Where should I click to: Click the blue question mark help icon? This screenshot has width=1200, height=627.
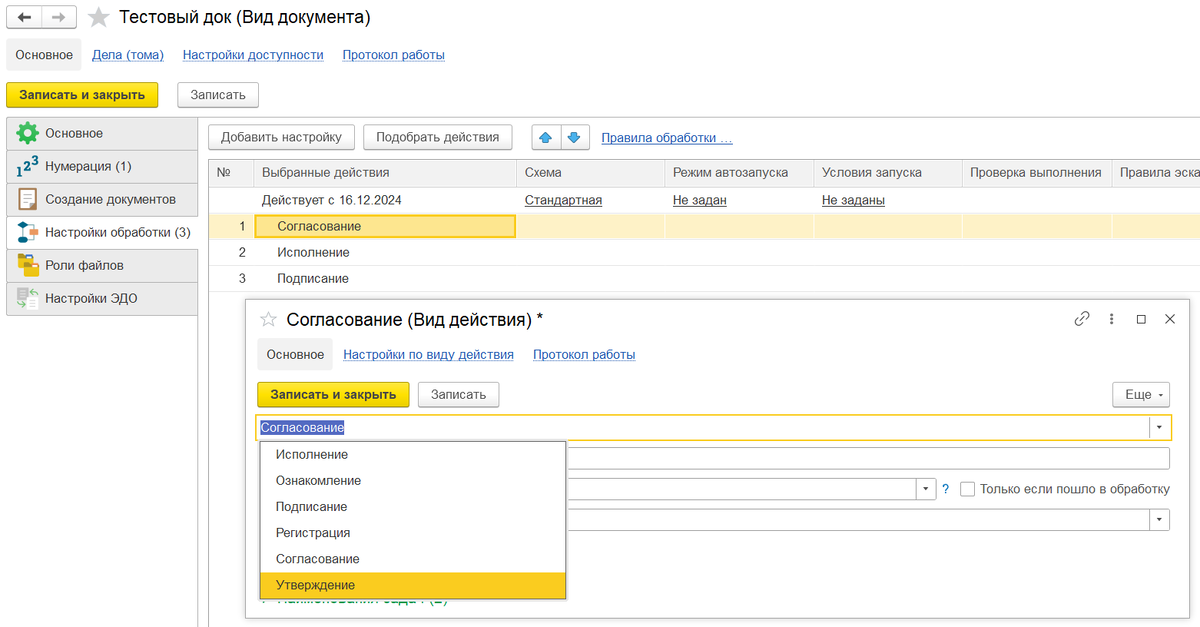pos(945,489)
